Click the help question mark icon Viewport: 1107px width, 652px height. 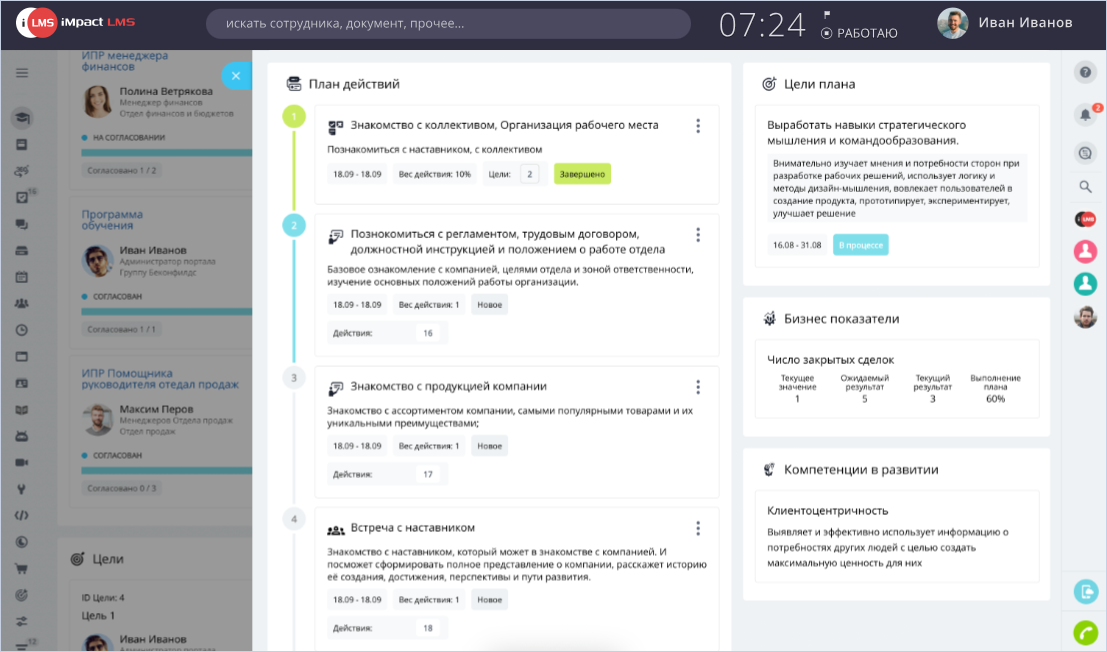[1085, 72]
